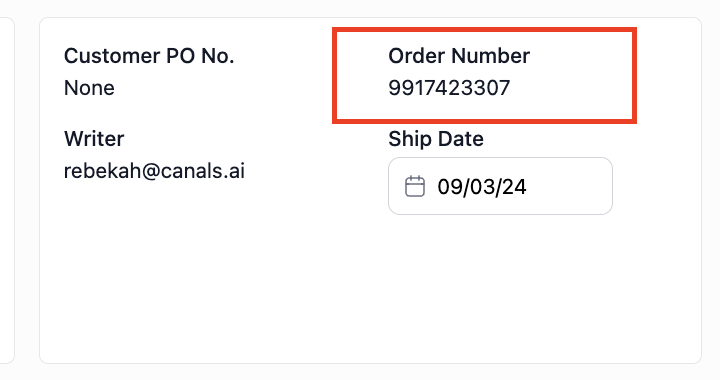Open the rebekah@canals.ai writer email
Screen dimensions: 720x380
tap(154, 171)
